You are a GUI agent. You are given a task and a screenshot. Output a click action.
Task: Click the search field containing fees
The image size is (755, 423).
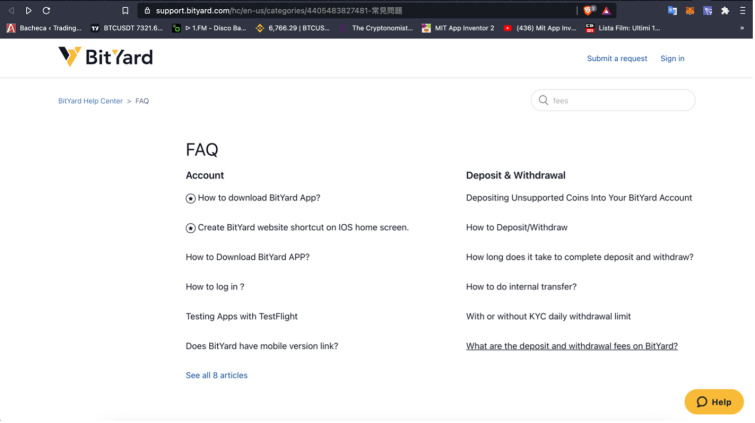[x=613, y=100]
